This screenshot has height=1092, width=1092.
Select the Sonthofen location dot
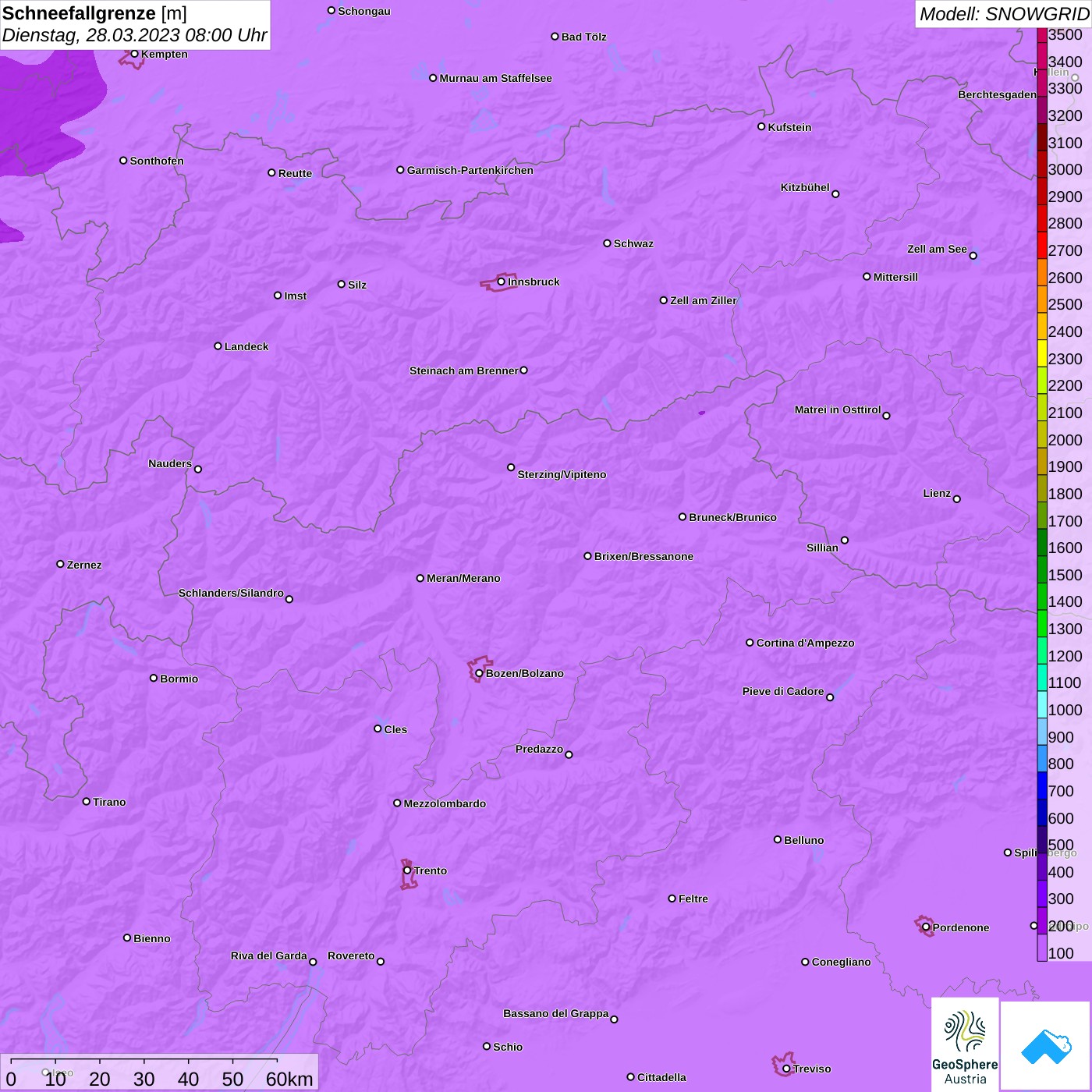pos(123,161)
